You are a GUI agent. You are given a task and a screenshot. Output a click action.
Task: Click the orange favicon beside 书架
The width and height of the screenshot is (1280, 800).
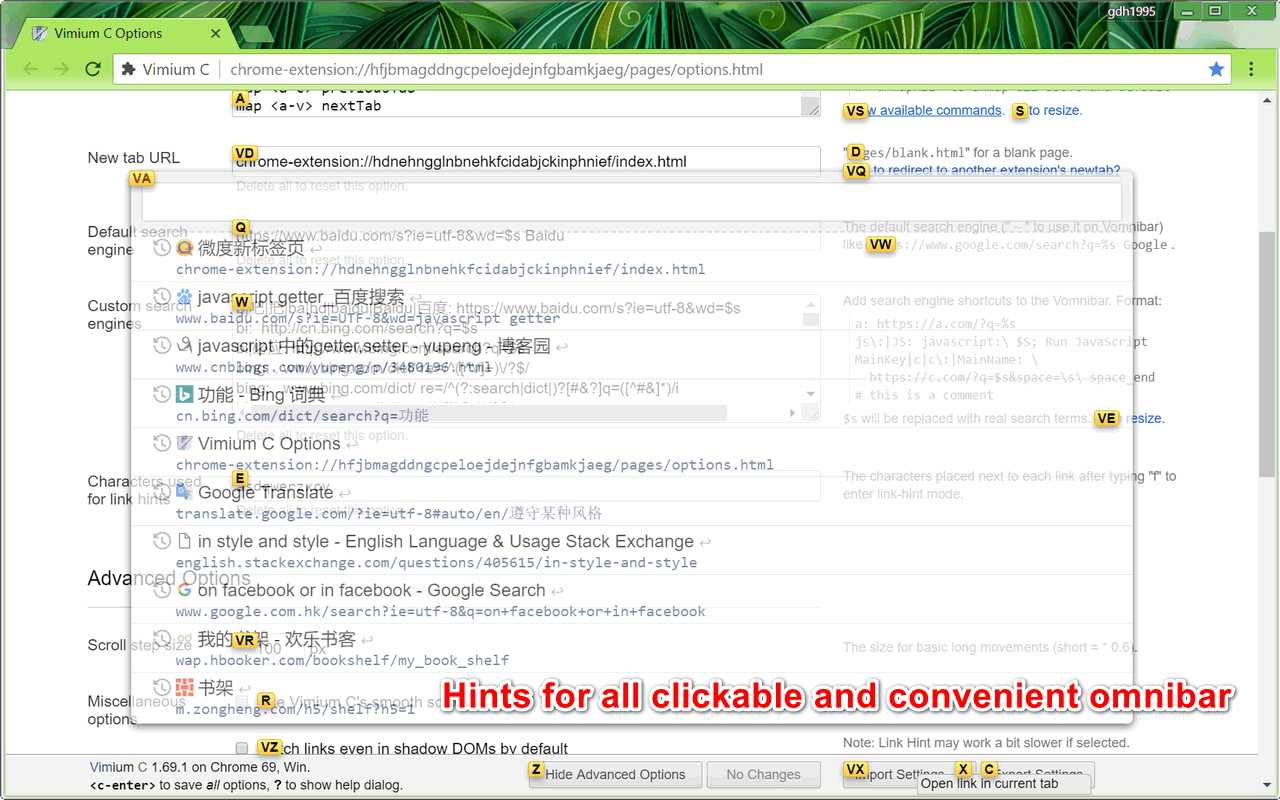pos(184,688)
